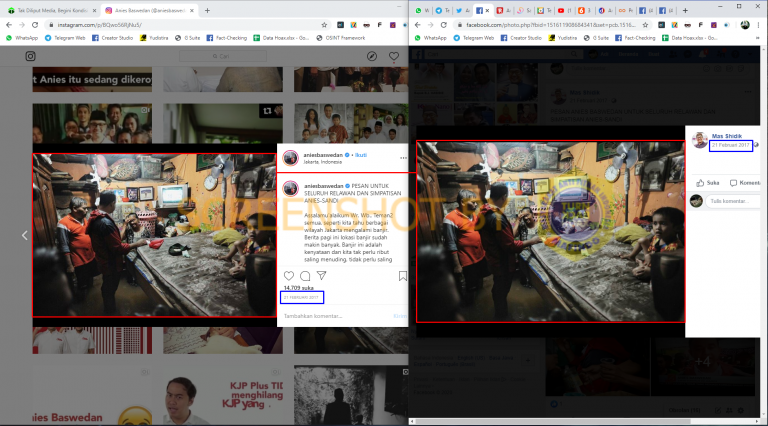The width and height of the screenshot is (768, 426).
Task: Reload the Facebook page in the right window
Action: [x=443, y=24]
